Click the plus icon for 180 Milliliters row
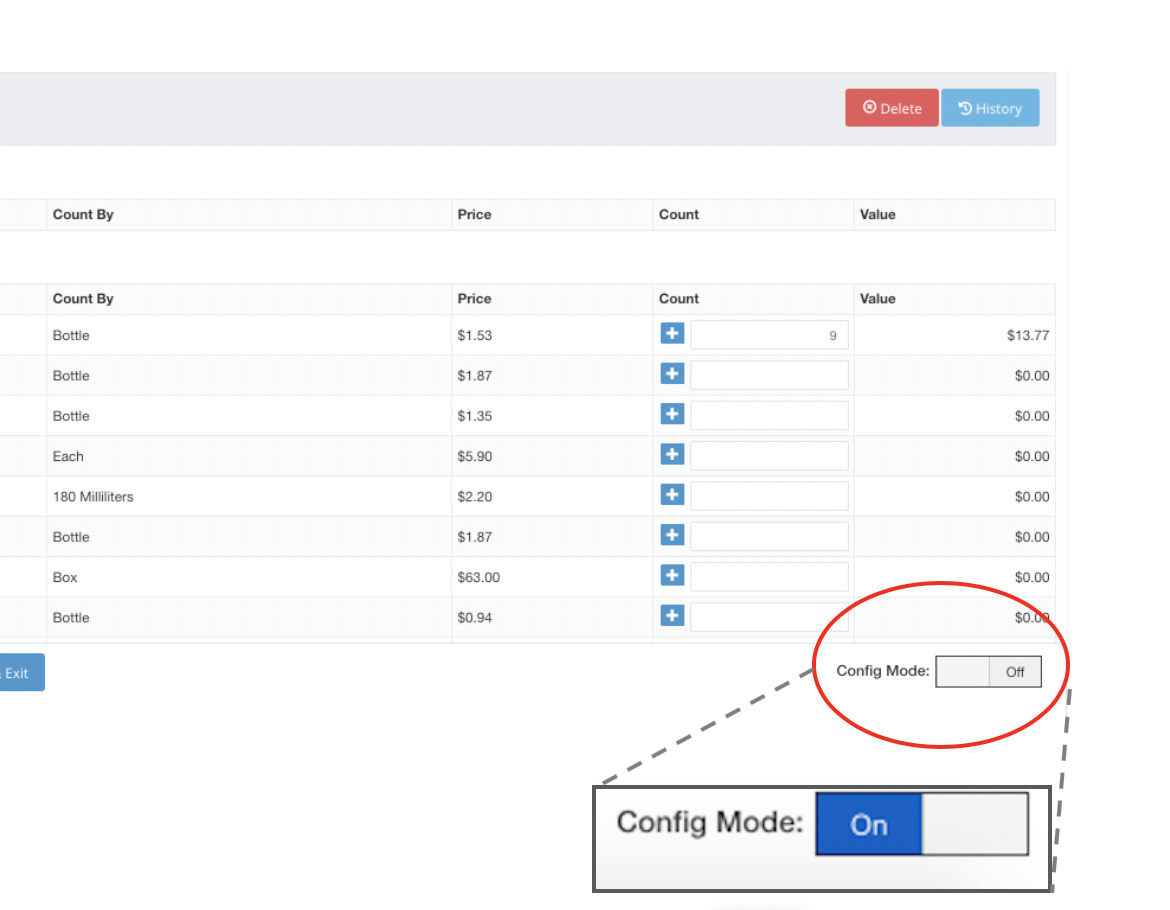This screenshot has width=1170, height=910. [672, 495]
